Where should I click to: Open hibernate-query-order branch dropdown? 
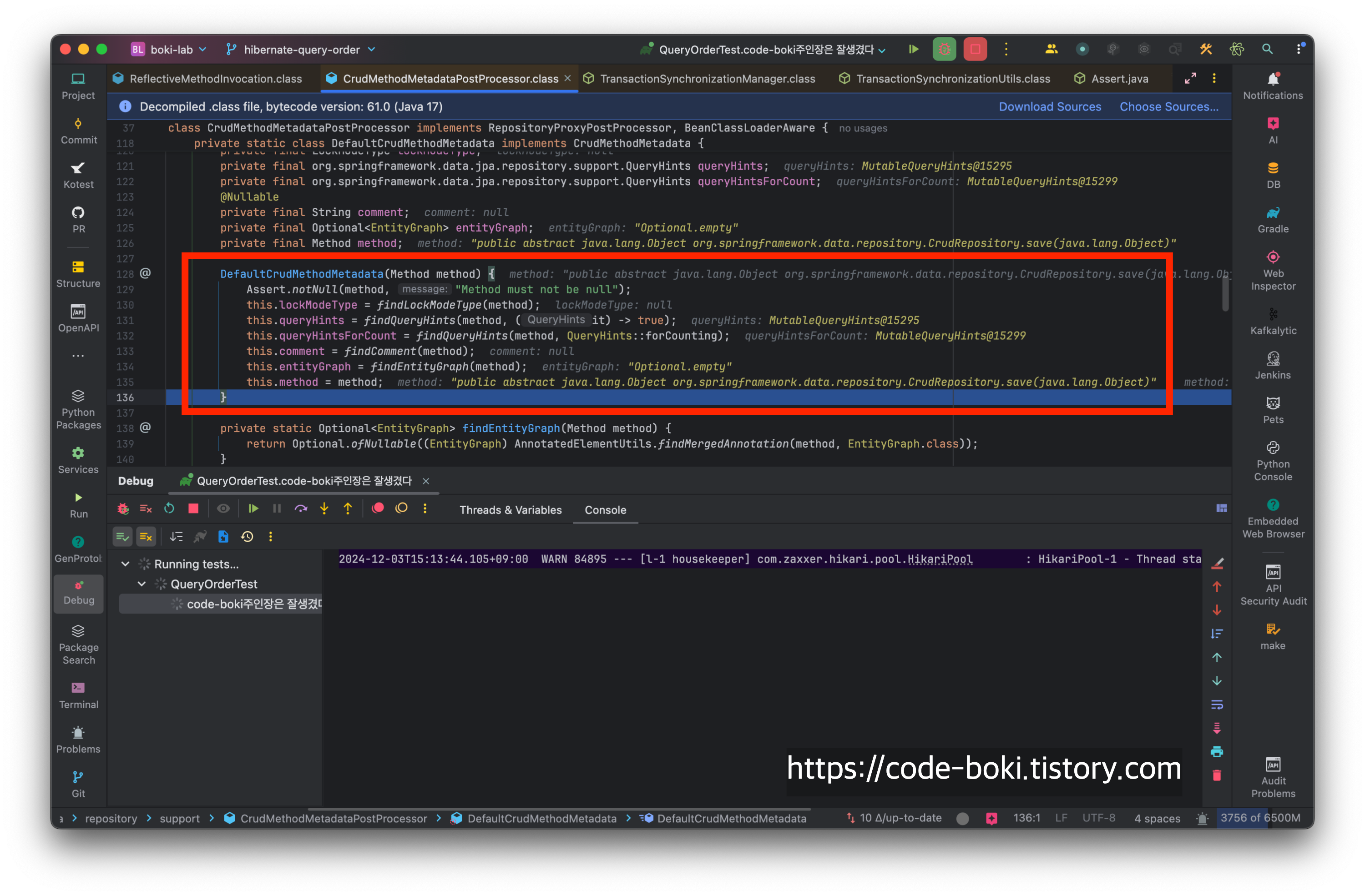pos(301,49)
